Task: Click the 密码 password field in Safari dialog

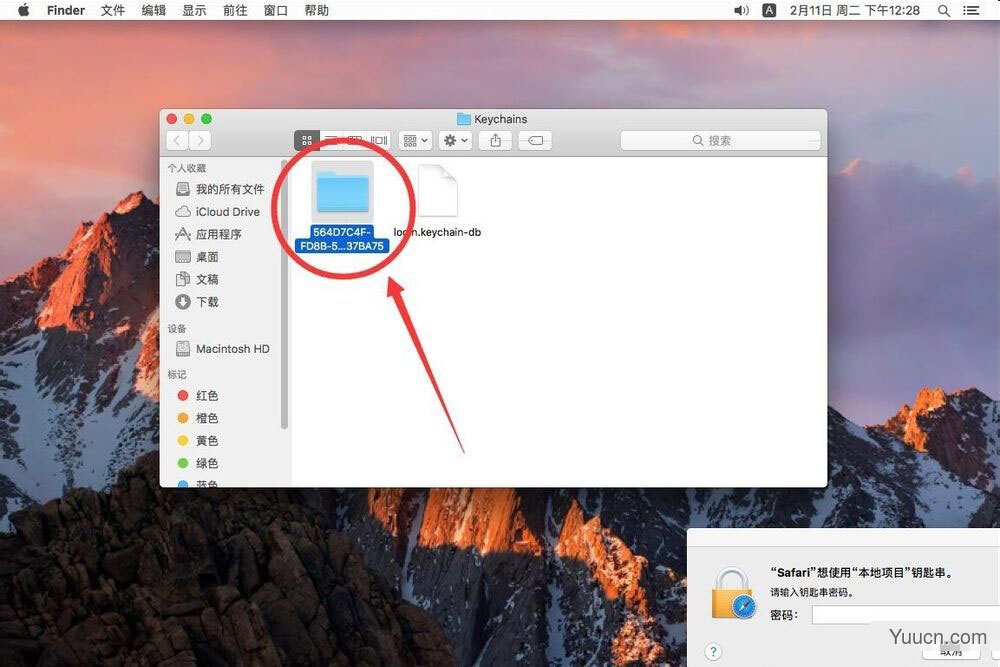Action: click(906, 615)
